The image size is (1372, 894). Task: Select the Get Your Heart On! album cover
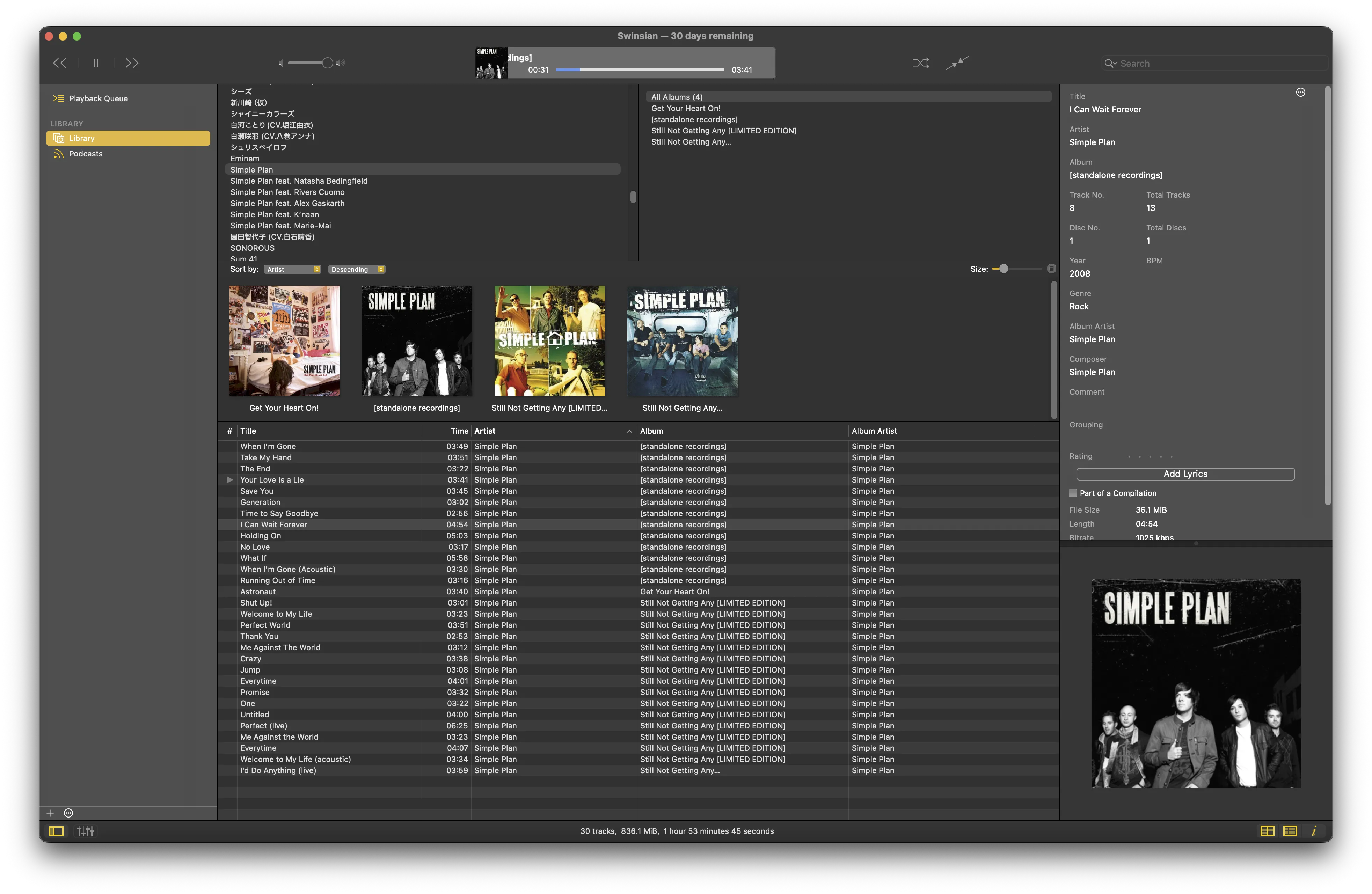[x=284, y=340]
